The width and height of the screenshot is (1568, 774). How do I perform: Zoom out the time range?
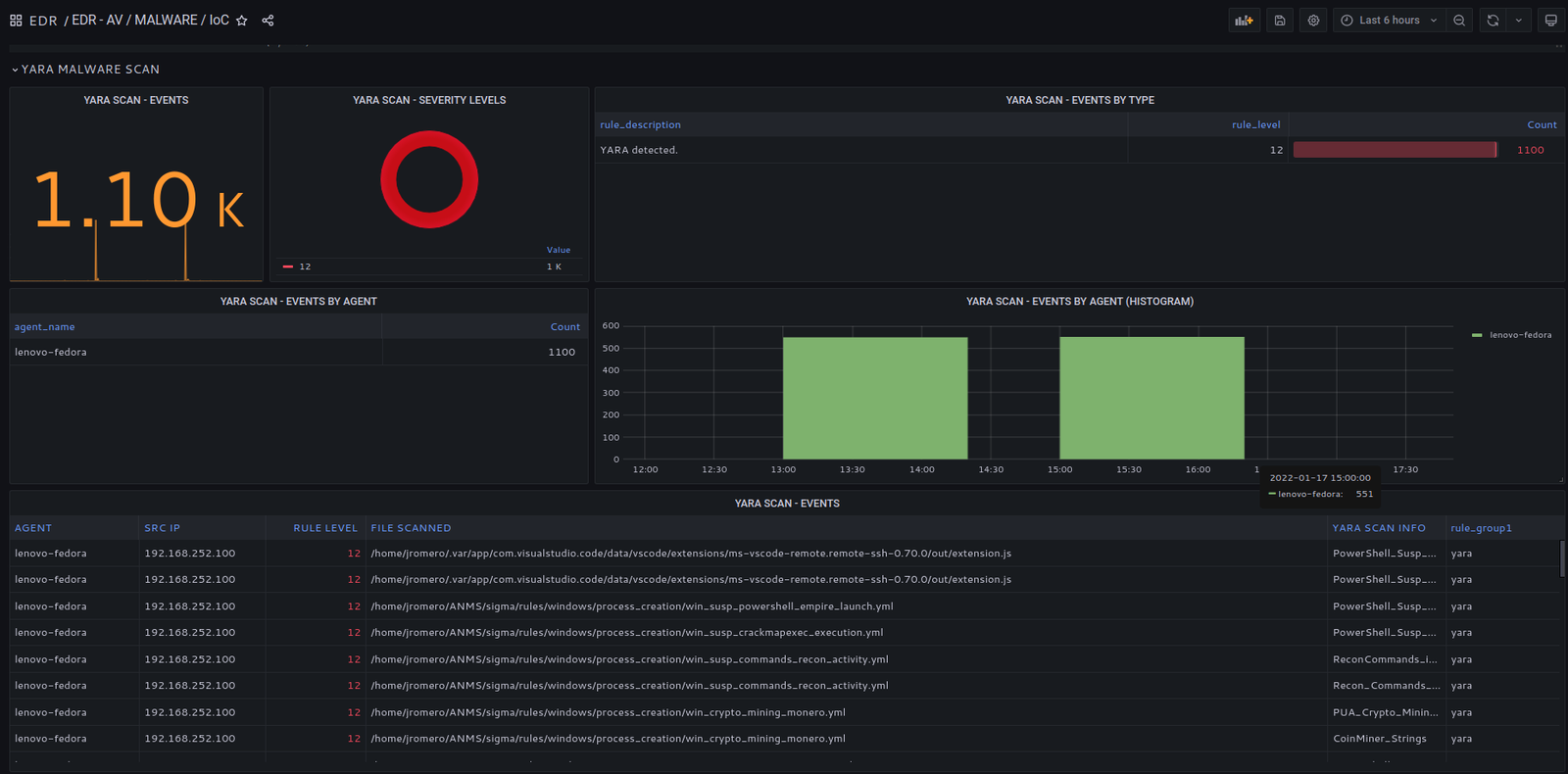[x=1459, y=21]
